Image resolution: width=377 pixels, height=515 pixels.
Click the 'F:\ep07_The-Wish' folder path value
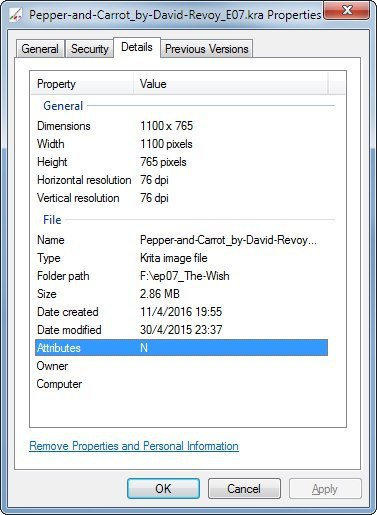point(185,276)
